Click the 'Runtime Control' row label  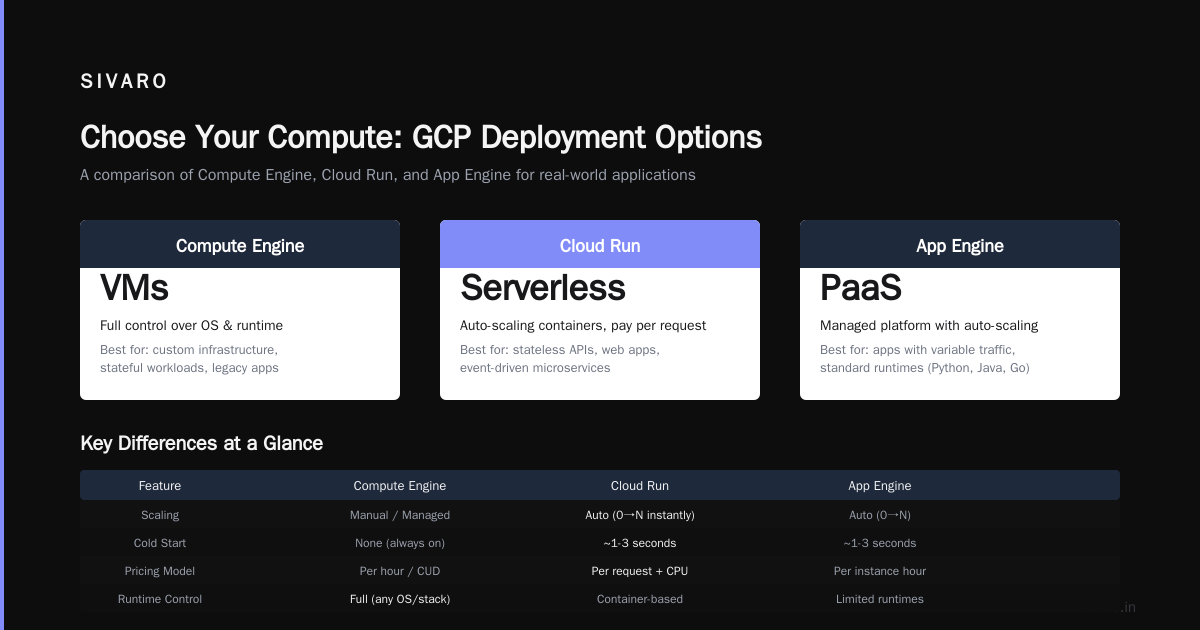click(x=160, y=599)
